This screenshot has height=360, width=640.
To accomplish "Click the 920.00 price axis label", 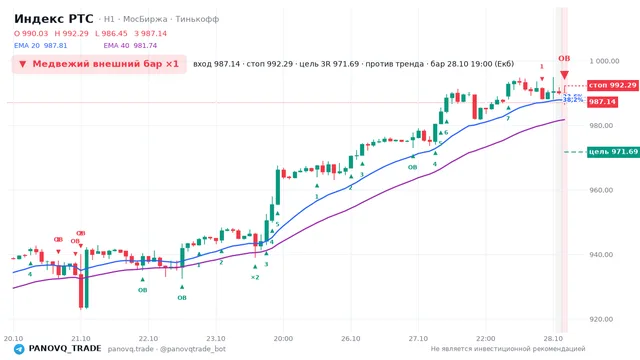I will click(x=601, y=319).
